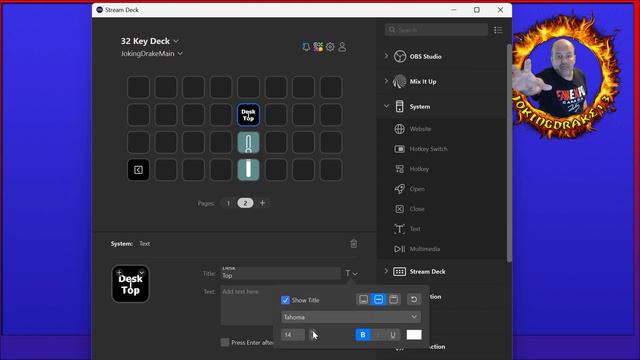Toggle bold title formatting
The width and height of the screenshot is (640, 360).
pos(363,335)
